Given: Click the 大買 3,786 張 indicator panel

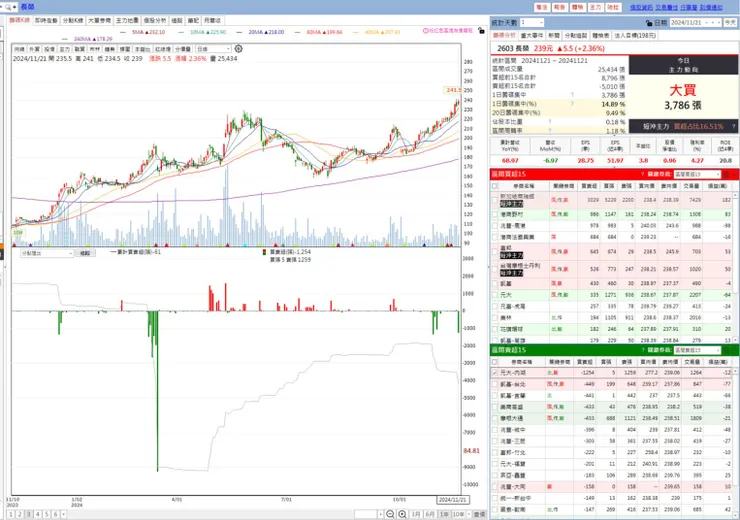Looking at the screenshot, I should 683,97.
